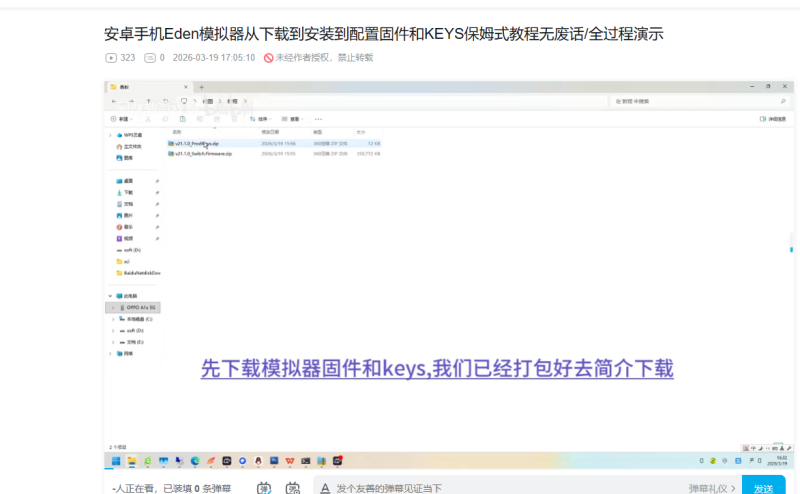
Task: Click the new tab plus button in Explorer
Action: [x=202, y=87]
